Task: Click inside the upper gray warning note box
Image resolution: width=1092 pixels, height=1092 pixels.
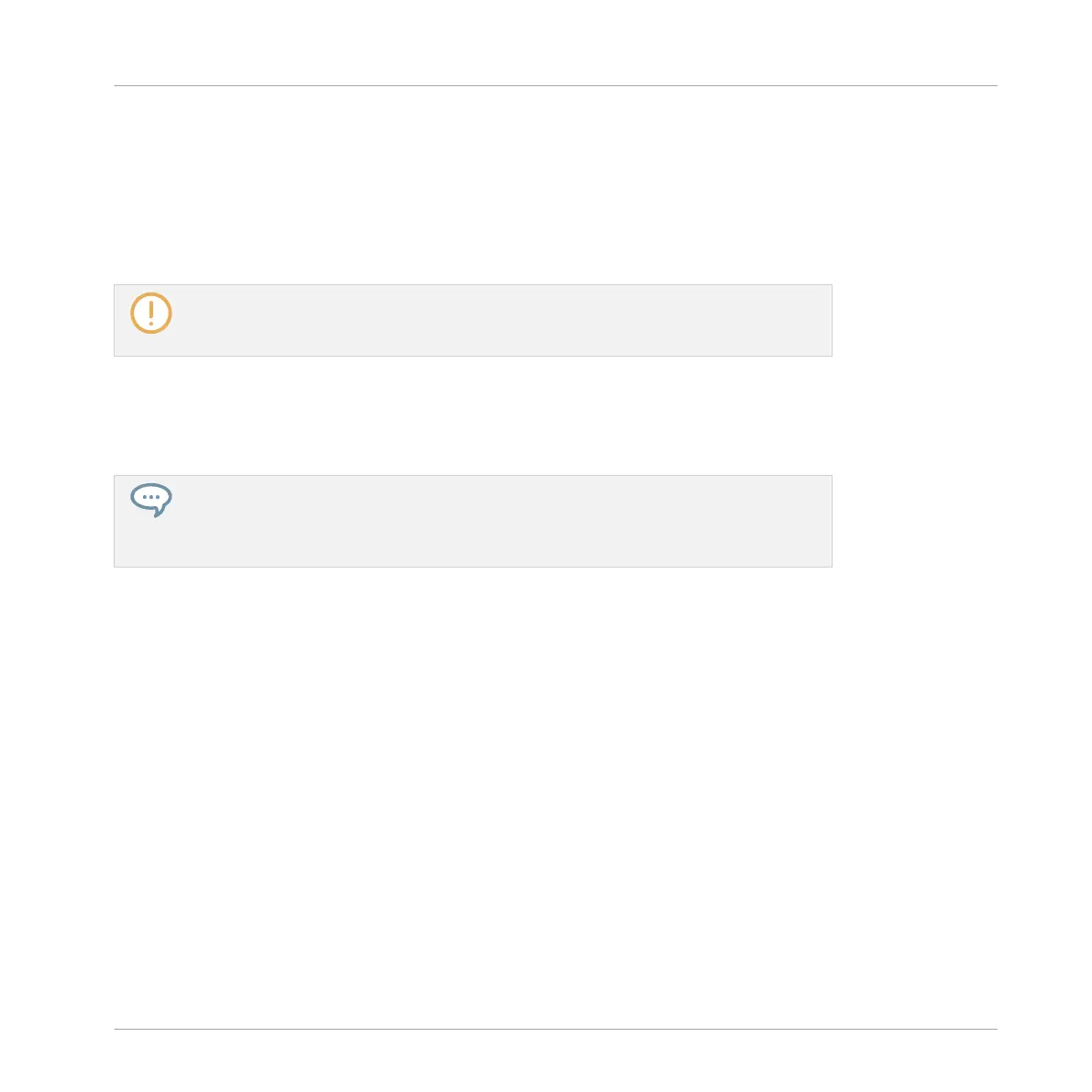Action: point(473,320)
